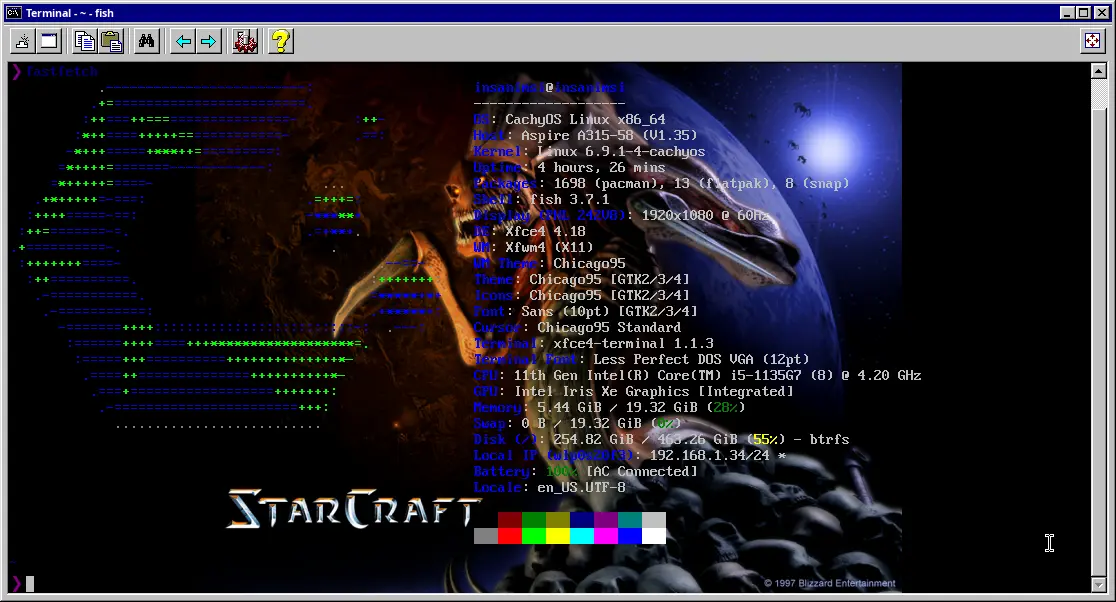This screenshot has width=1116, height=602.
Task: Go to previous tab with left arrow
Action: click(x=183, y=41)
